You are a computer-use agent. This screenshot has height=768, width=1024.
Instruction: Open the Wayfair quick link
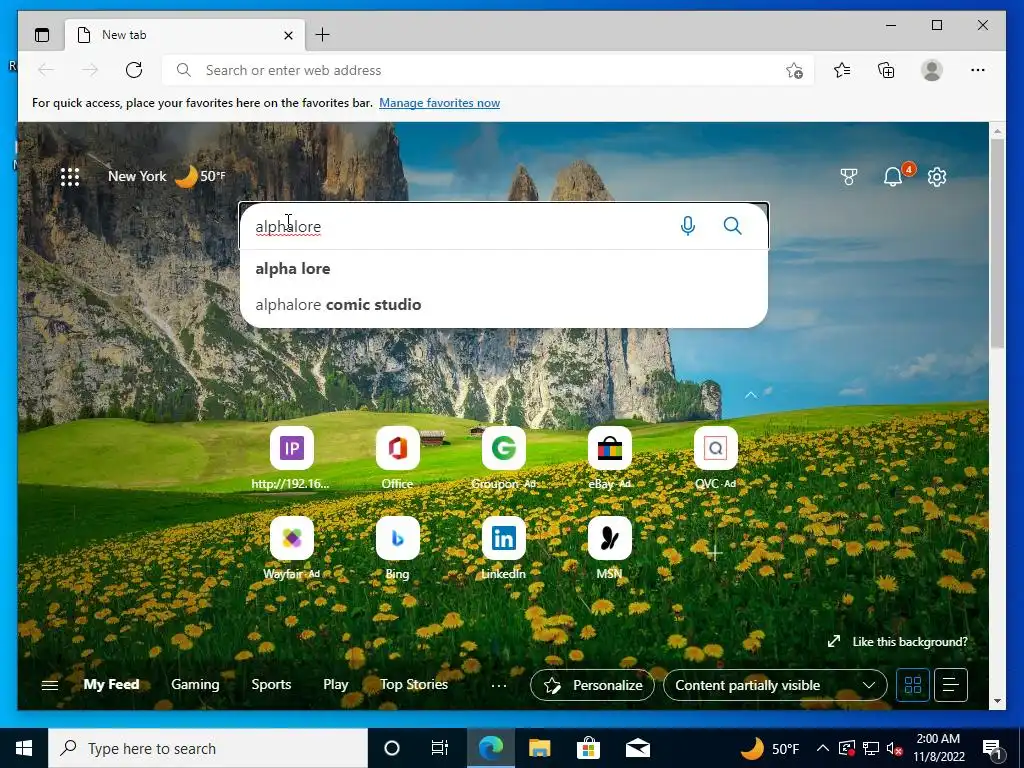291,549
